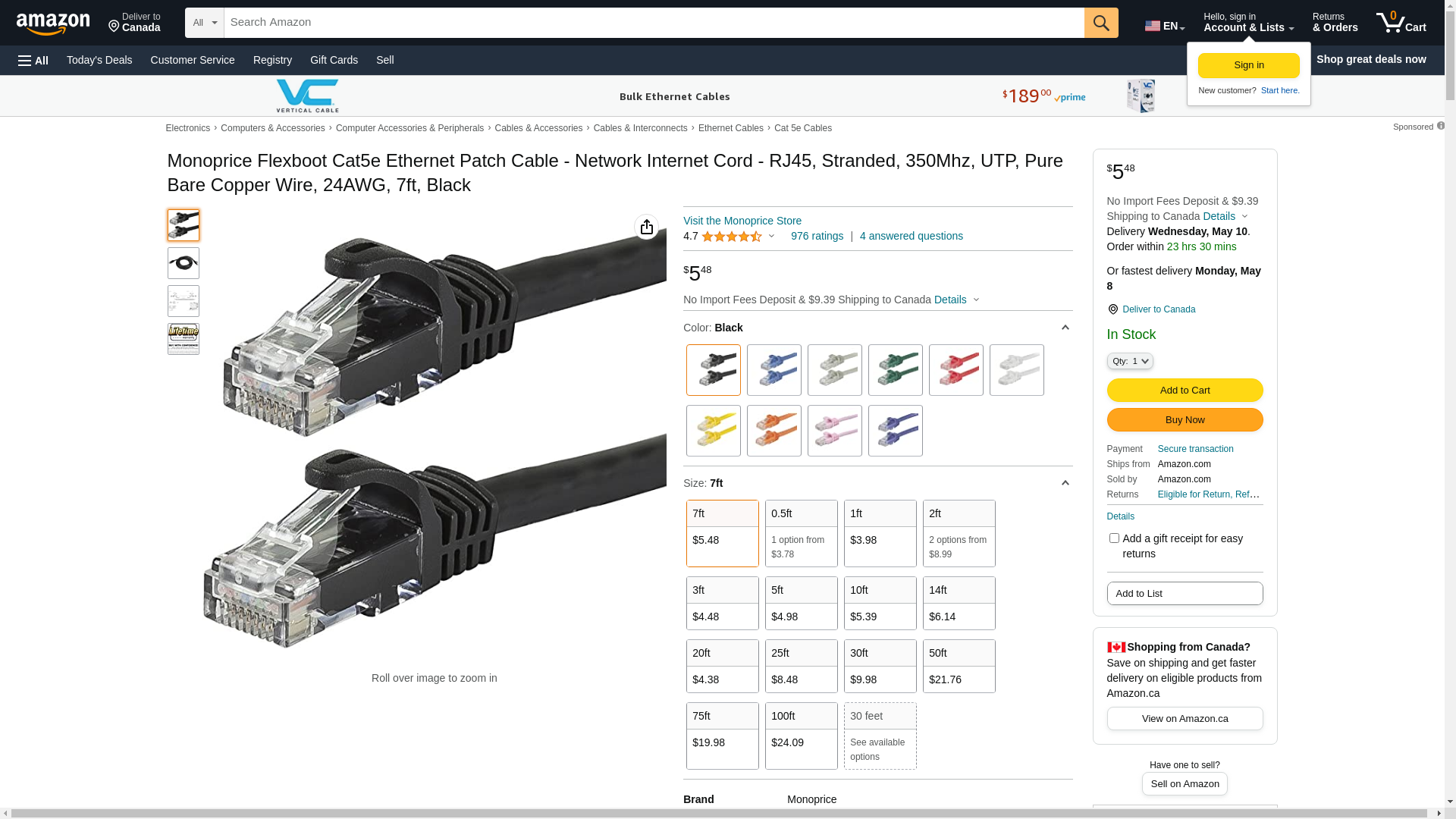Image resolution: width=1456 pixels, height=819 pixels.
Task: Click the Add to Cart button
Action: (1185, 390)
